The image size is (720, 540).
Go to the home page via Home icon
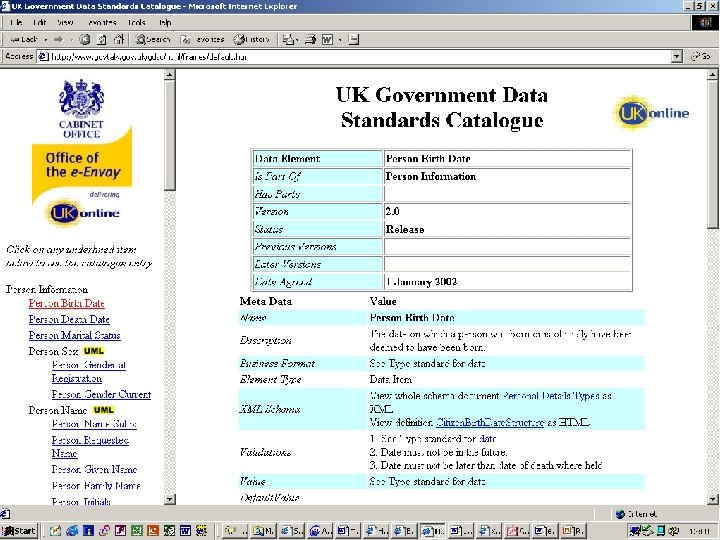119,39
